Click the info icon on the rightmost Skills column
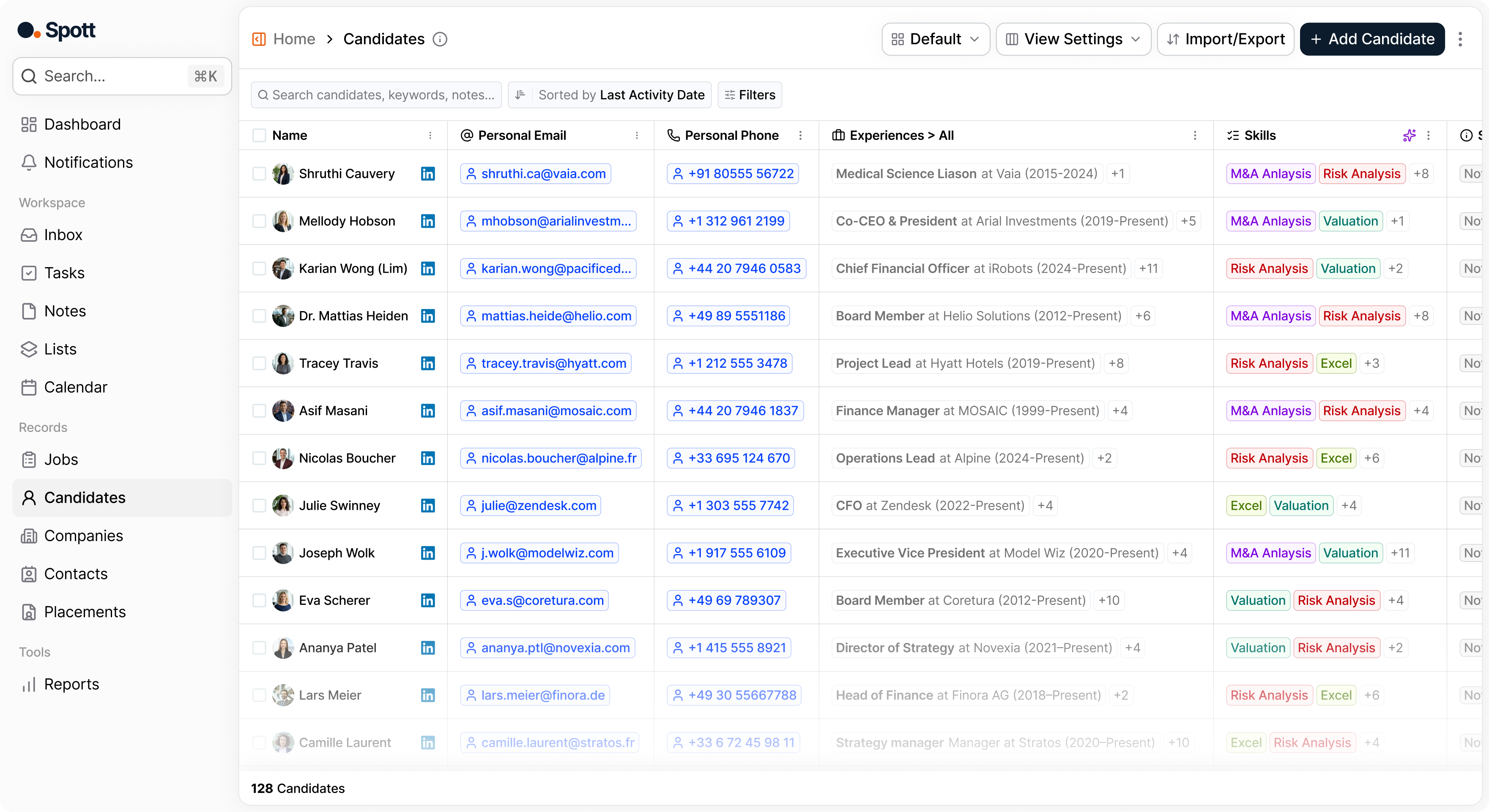Image resolution: width=1489 pixels, height=812 pixels. (1467, 135)
